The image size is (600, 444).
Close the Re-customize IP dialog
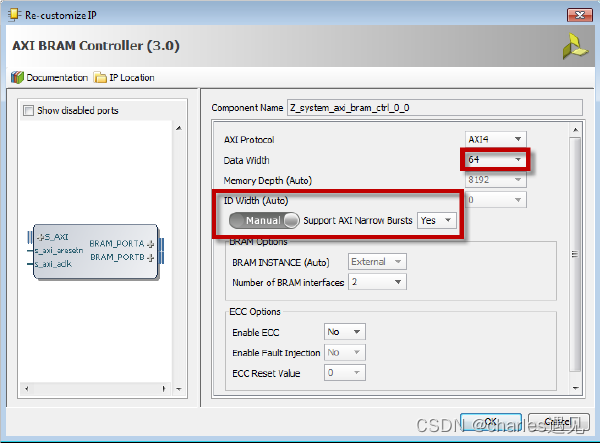point(580,15)
